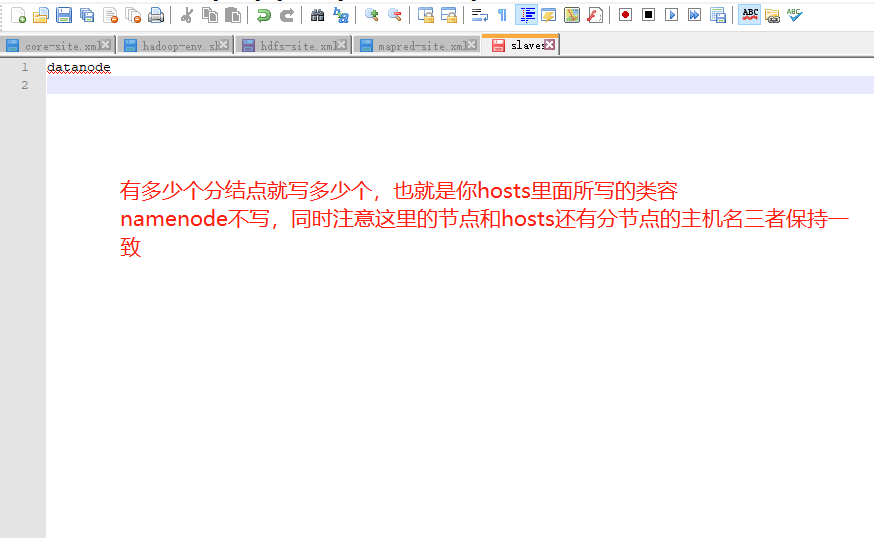Click the Document Map icon
This screenshot has height=538, width=874.
(572, 15)
